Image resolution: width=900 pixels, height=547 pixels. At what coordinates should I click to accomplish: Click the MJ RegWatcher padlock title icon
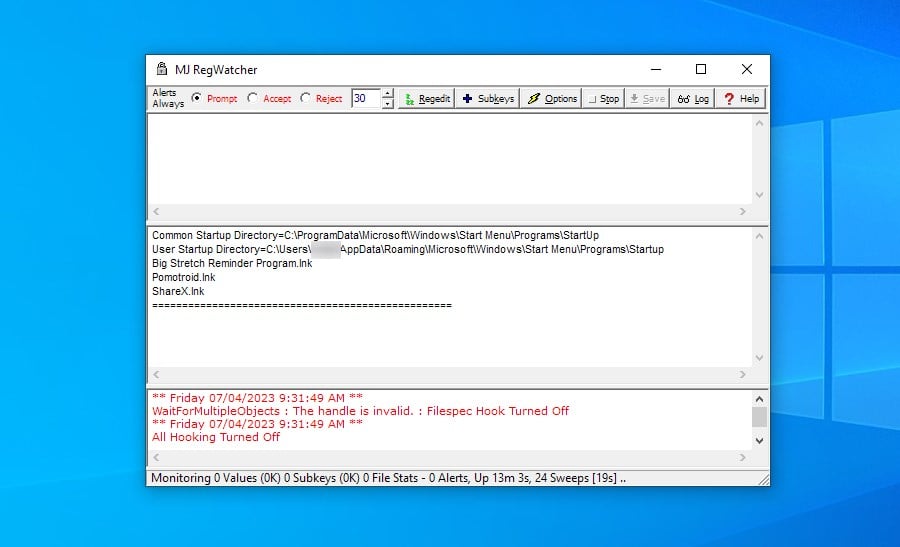point(162,69)
